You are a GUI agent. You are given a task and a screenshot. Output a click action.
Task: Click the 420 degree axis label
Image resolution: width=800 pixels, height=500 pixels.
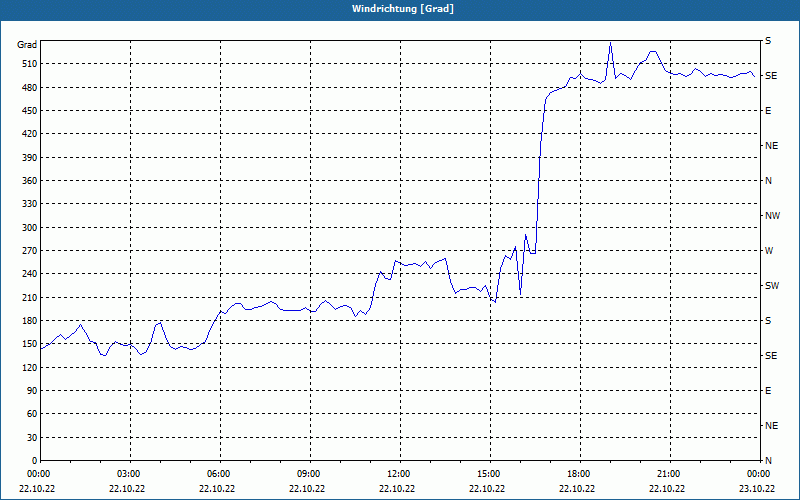tap(30, 134)
